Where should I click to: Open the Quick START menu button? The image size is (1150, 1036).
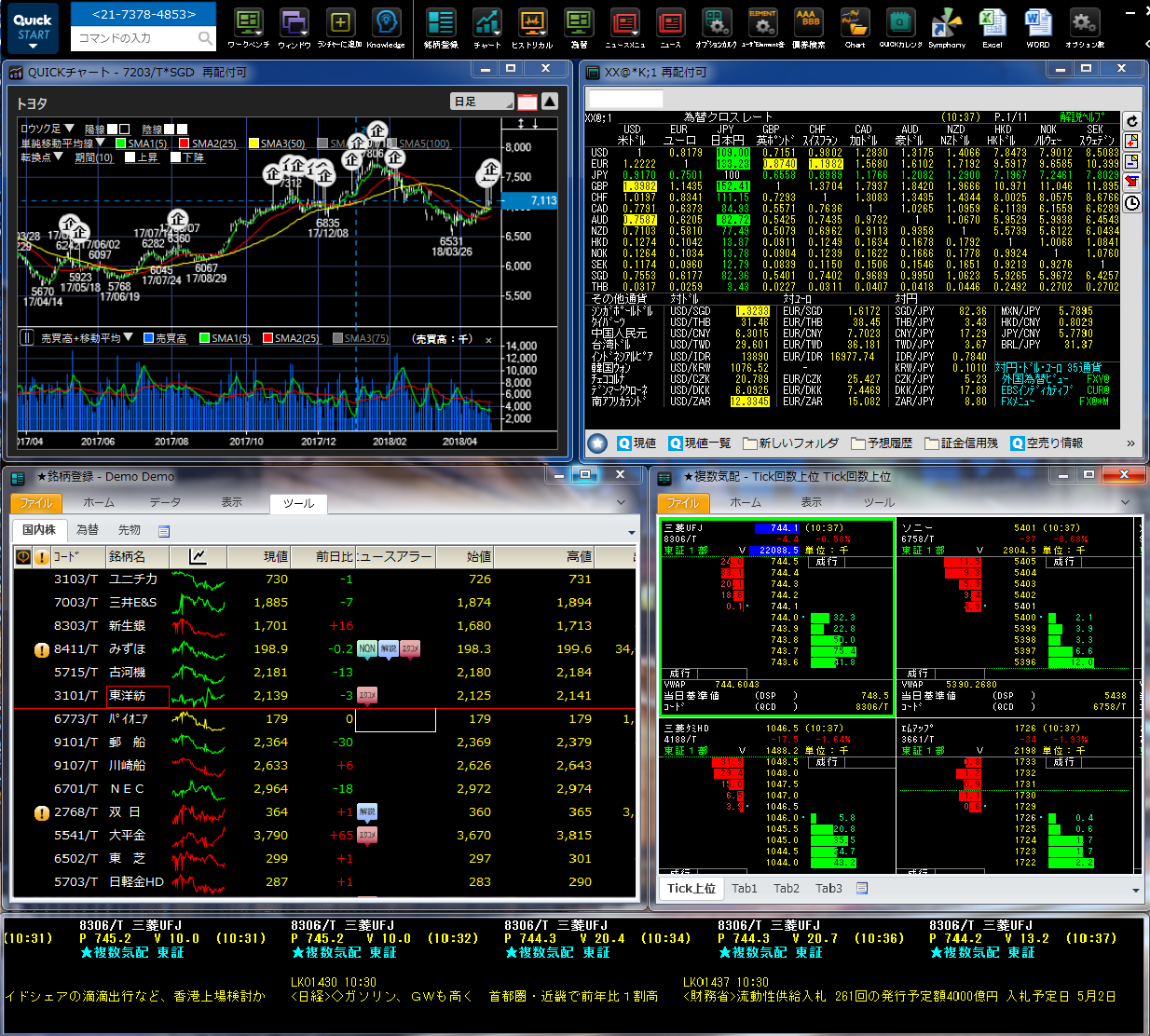(x=34, y=26)
